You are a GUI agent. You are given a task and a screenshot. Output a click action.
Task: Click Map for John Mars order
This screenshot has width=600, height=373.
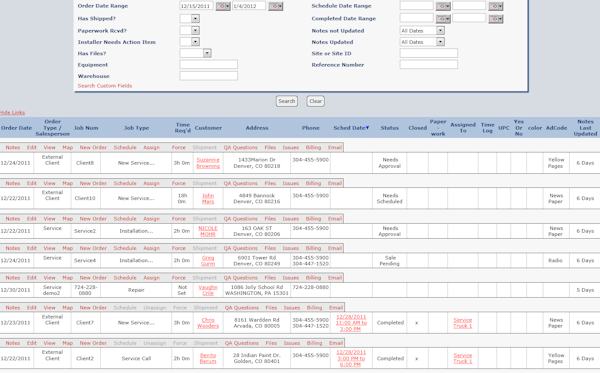[x=68, y=183]
